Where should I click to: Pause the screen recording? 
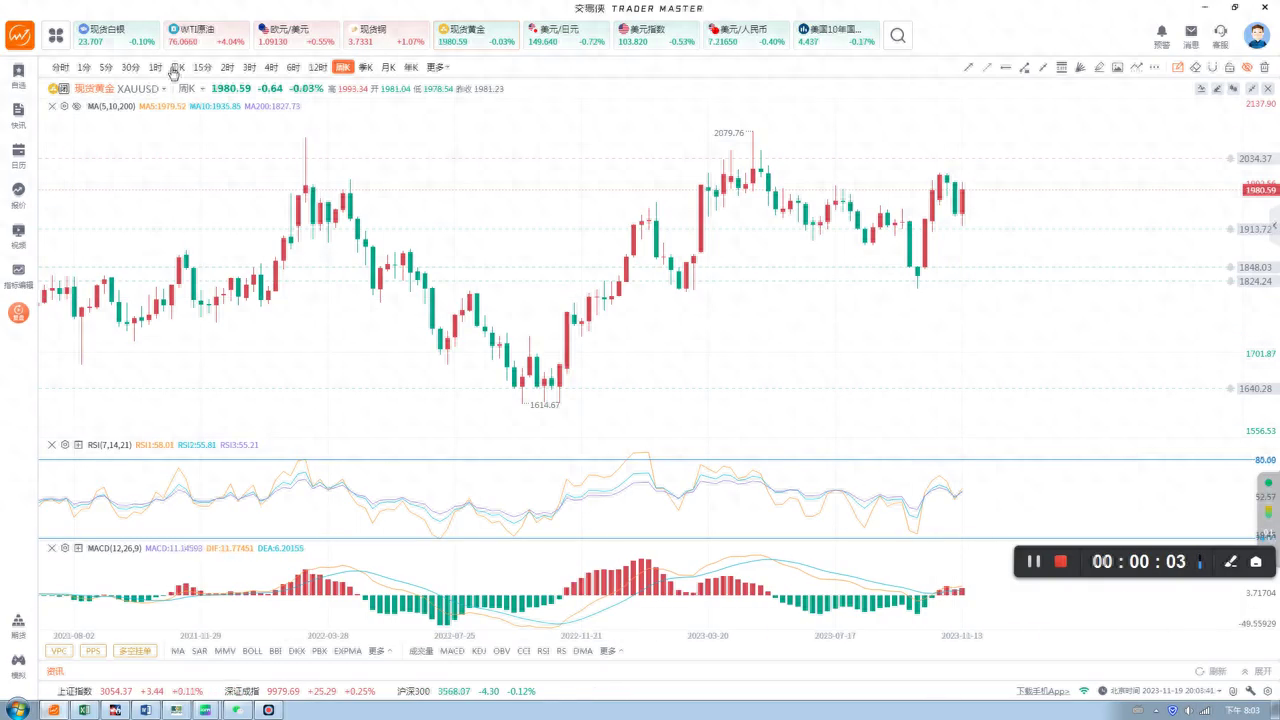[1034, 562]
